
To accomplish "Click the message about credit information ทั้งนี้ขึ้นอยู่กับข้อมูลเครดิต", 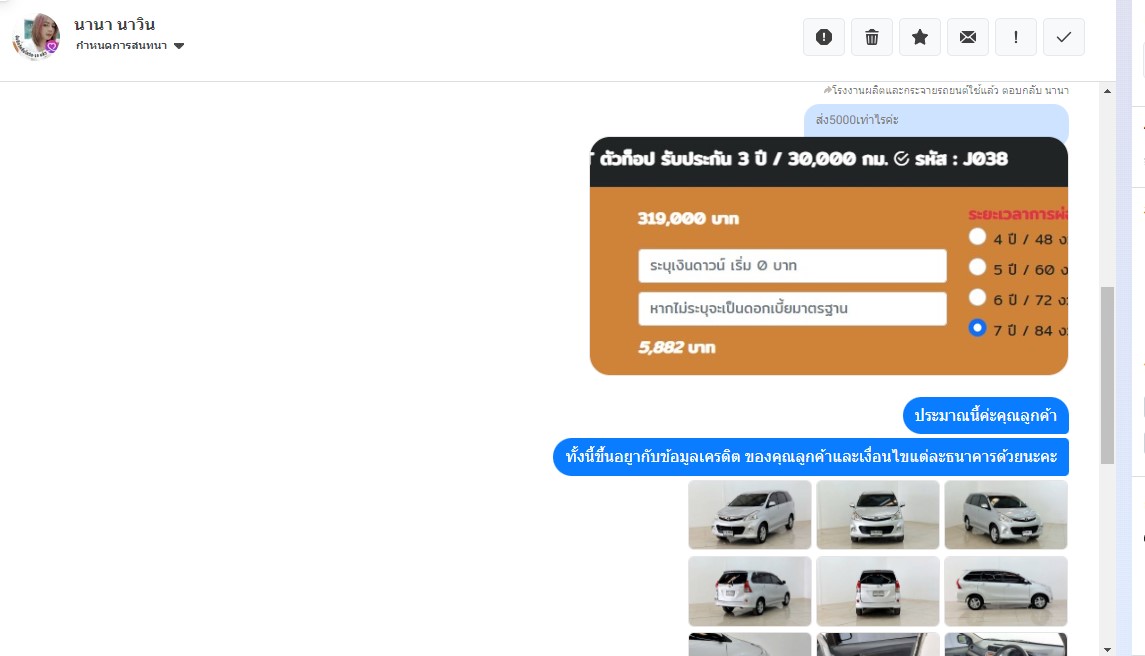I will (811, 457).
